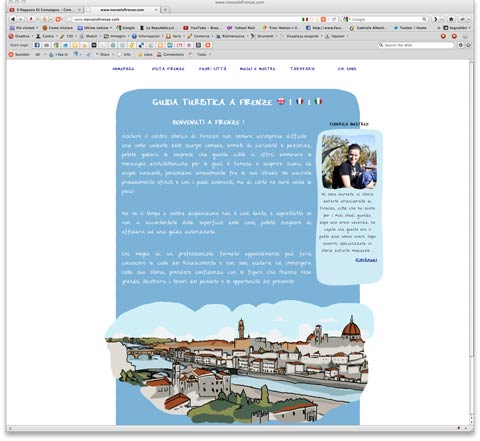Close the www.nonsolofirenze.com tab
The image size is (480, 441).
(x=156, y=10)
